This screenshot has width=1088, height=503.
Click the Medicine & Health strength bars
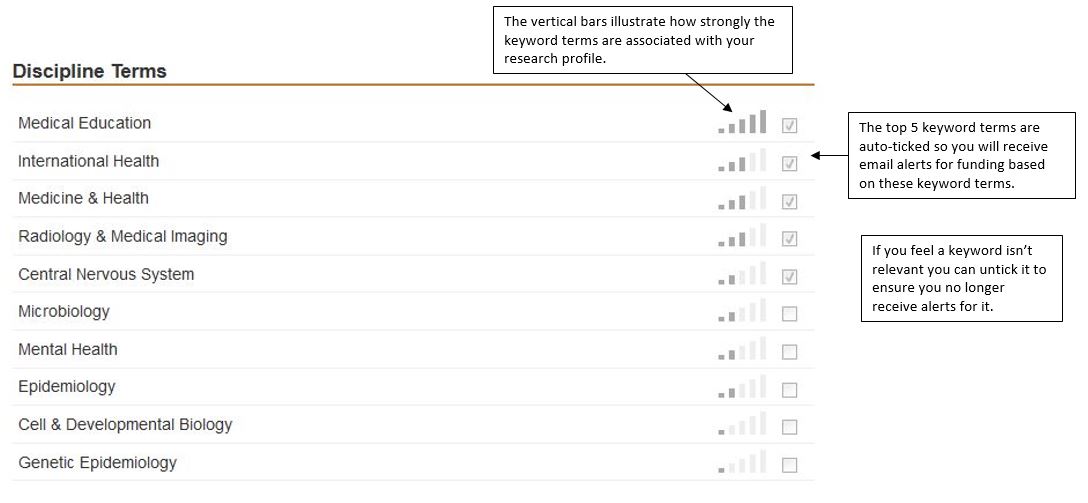point(742,199)
